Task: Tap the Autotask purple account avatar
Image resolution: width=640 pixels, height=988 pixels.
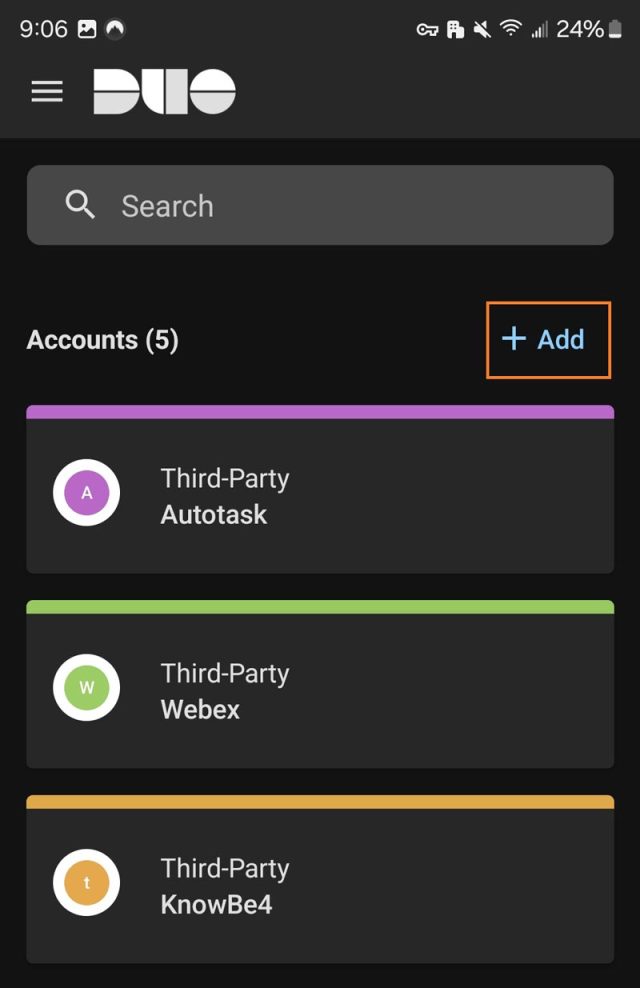Action: coord(86,492)
